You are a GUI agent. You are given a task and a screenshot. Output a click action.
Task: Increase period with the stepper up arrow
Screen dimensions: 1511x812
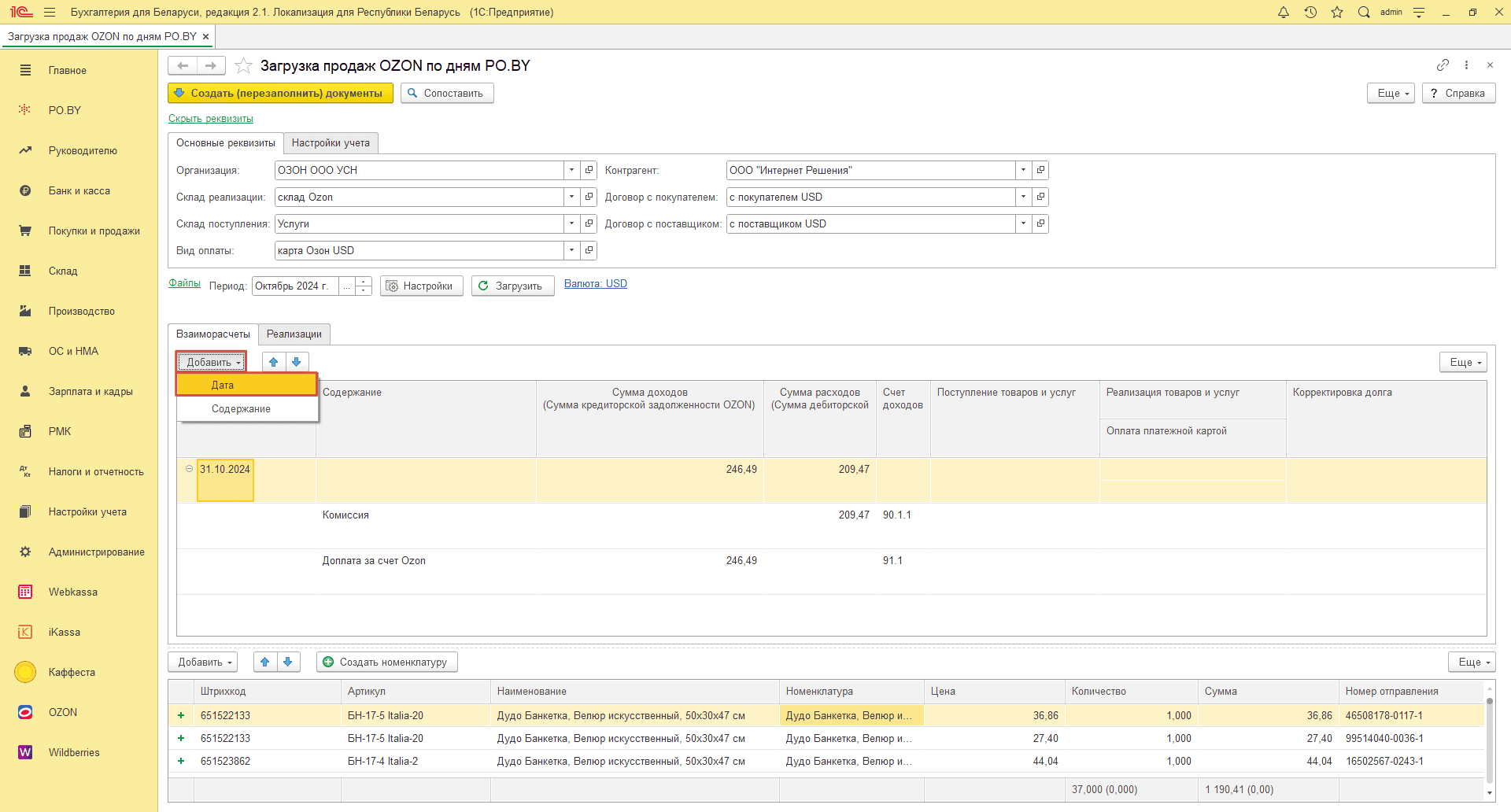[364, 281]
